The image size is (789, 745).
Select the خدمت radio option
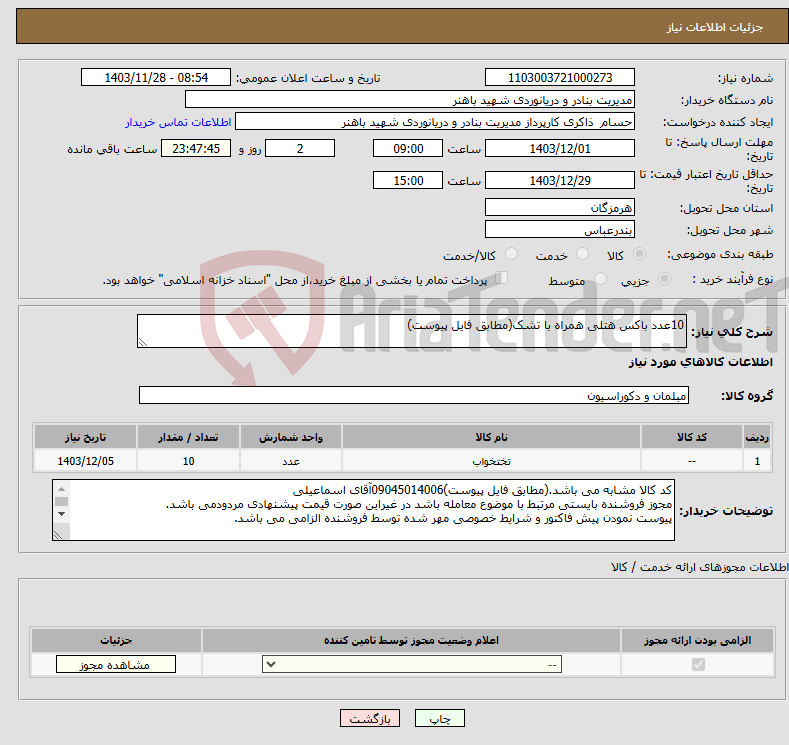(x=574, y=256)
